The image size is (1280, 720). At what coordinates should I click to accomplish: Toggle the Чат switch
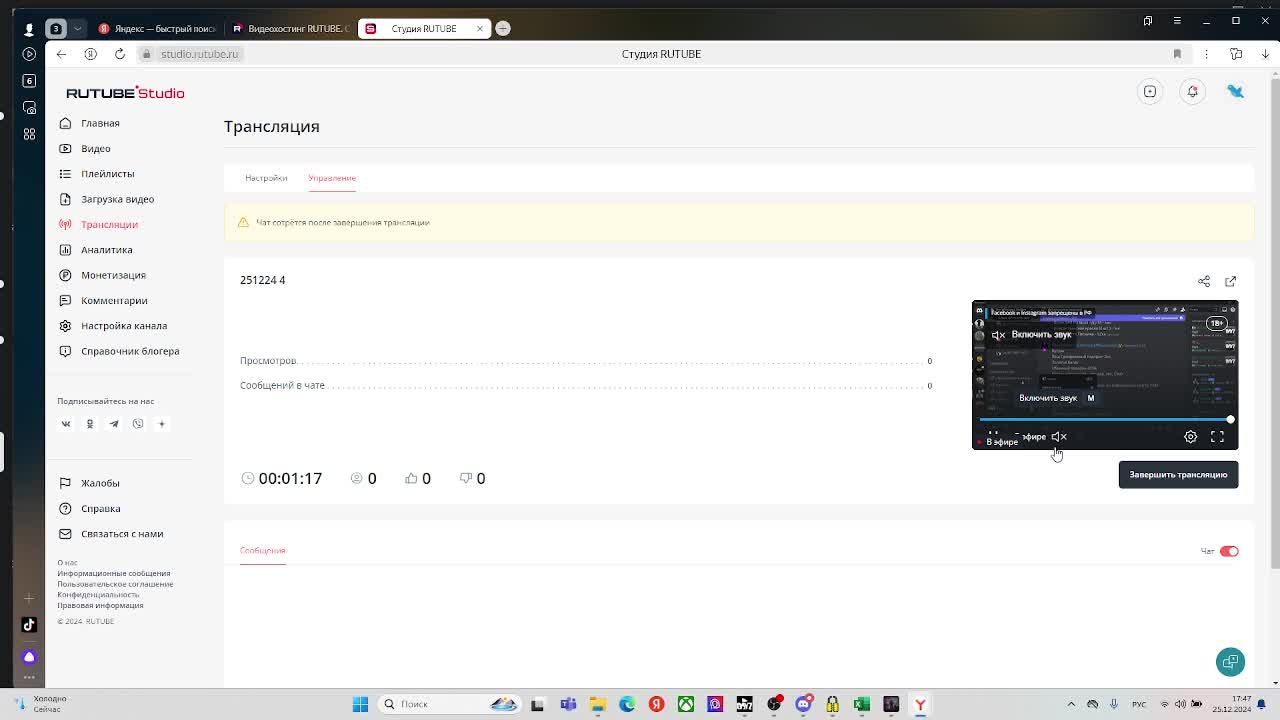(x=1229, y=551)
